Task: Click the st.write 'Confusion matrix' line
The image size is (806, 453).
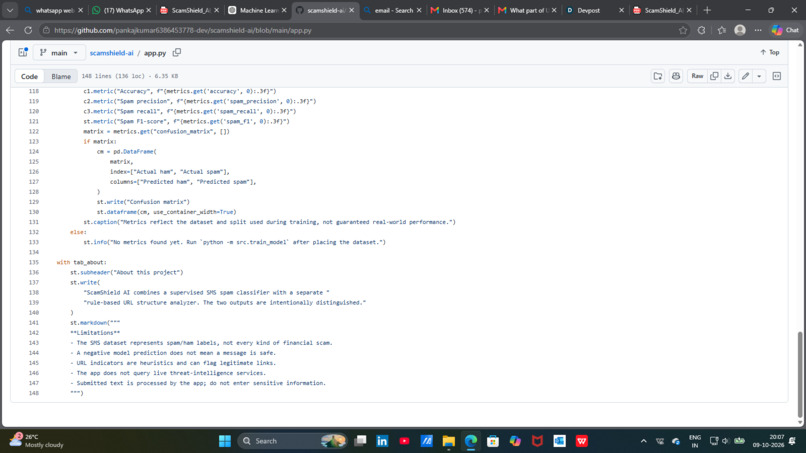Action: [x=143, y=202]
